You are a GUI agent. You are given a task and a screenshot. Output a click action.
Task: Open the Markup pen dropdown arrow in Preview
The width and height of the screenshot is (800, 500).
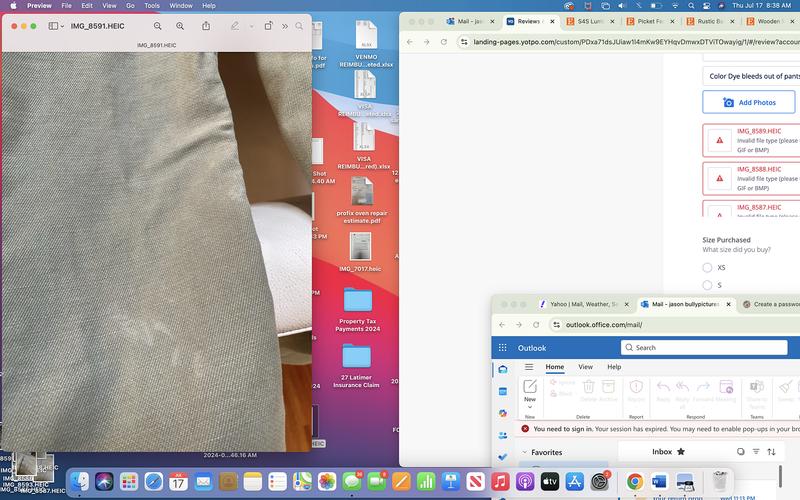[x=252, y=26]
